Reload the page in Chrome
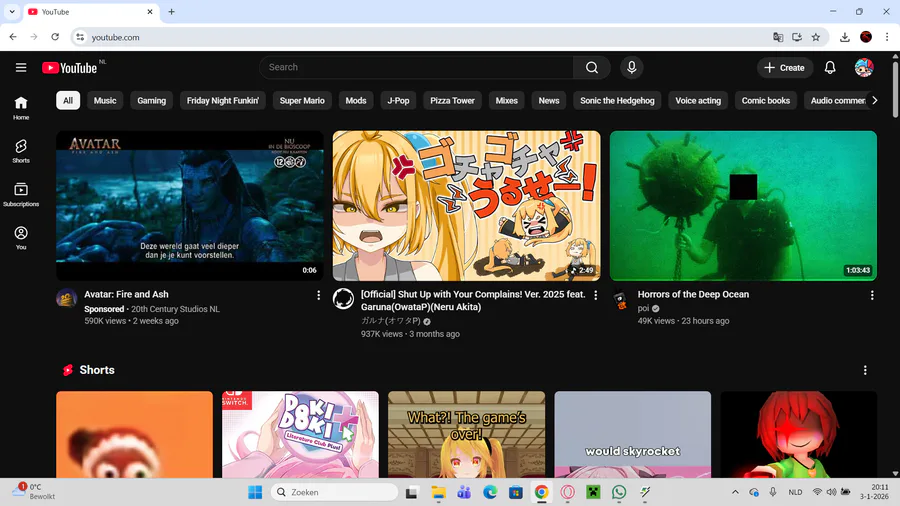Viewport: 900px width, 506px height. tap(55, 37)
